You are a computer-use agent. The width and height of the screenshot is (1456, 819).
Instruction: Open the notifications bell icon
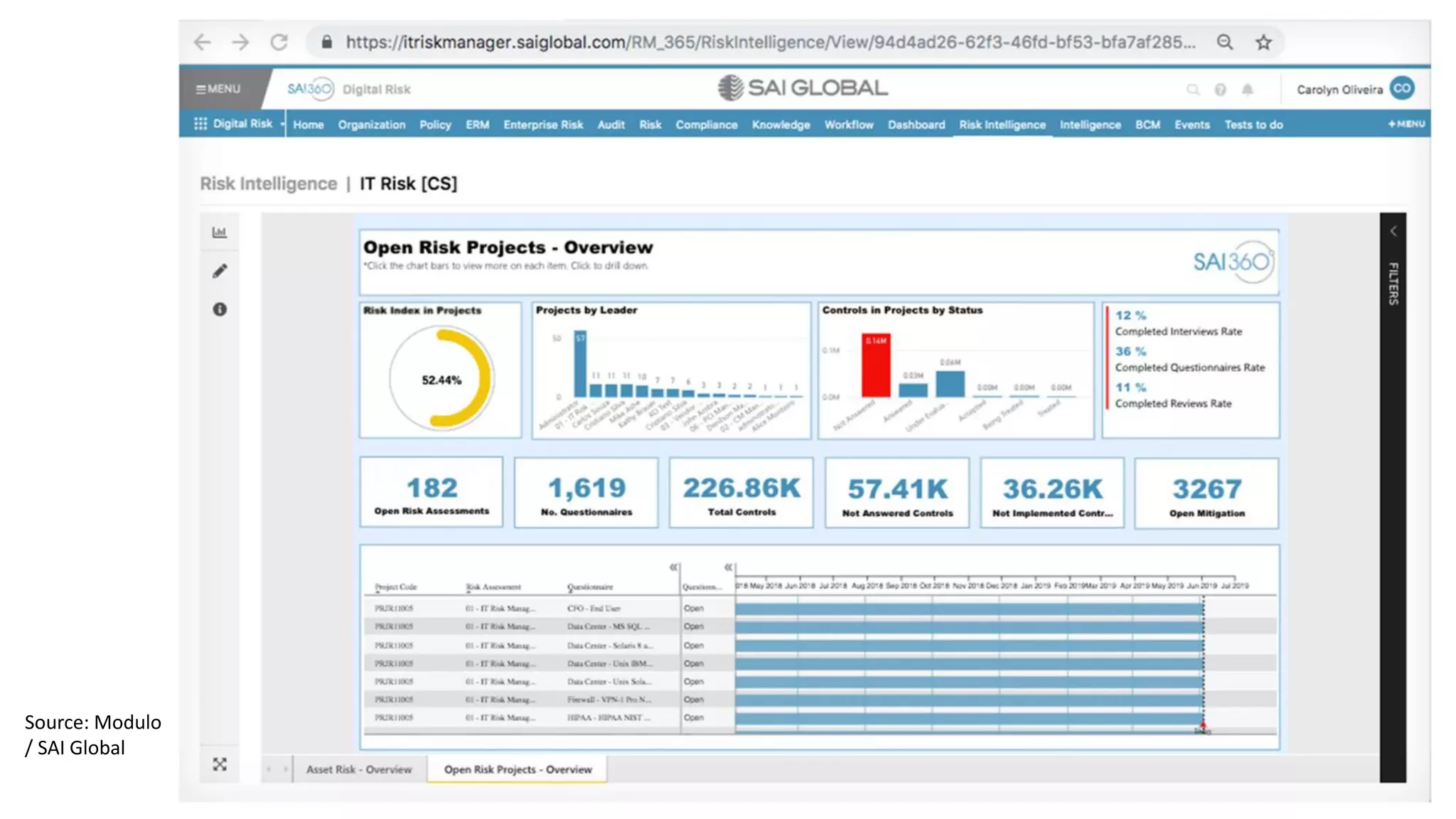pyautogui.click(x=1247, y=90)
